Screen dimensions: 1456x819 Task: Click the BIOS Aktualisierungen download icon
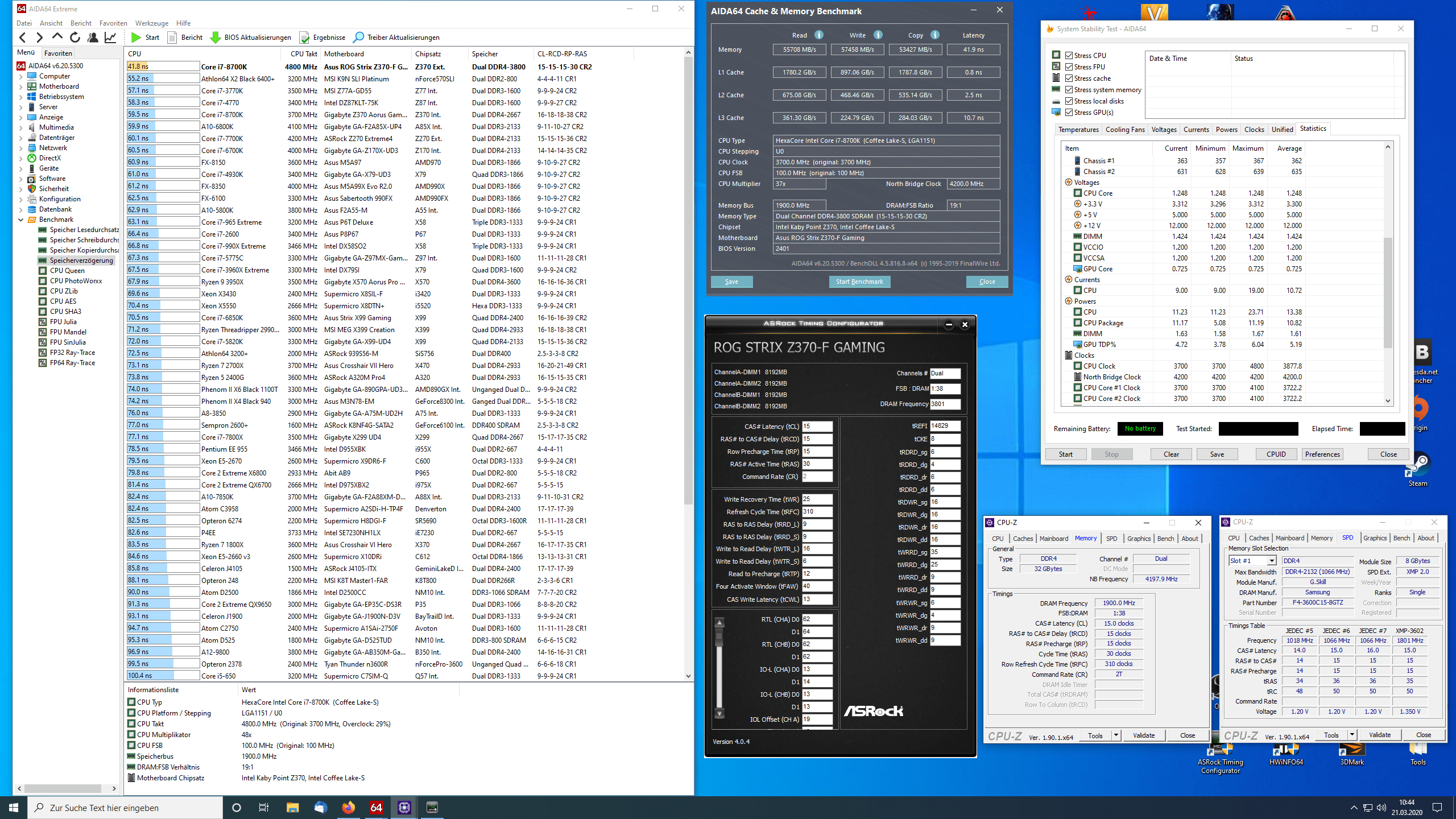pos(216,38)
